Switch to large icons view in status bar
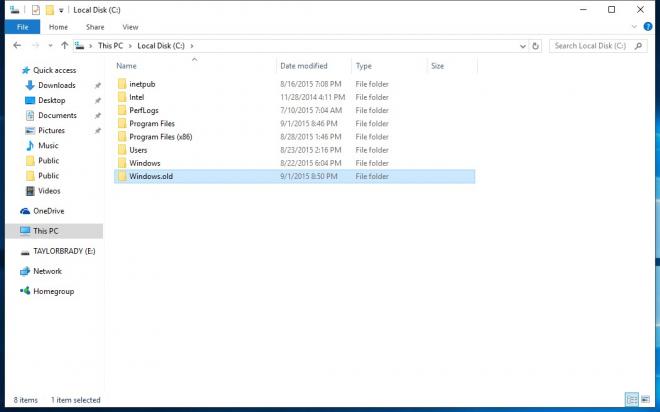This screenshot has height=412, width=660. [x=645, y=399]
